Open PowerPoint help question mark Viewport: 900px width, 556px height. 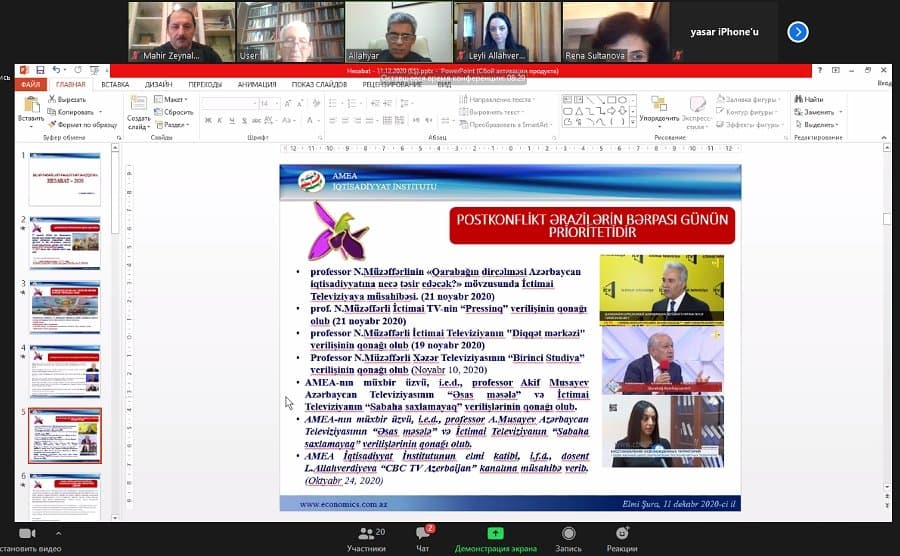820,70
